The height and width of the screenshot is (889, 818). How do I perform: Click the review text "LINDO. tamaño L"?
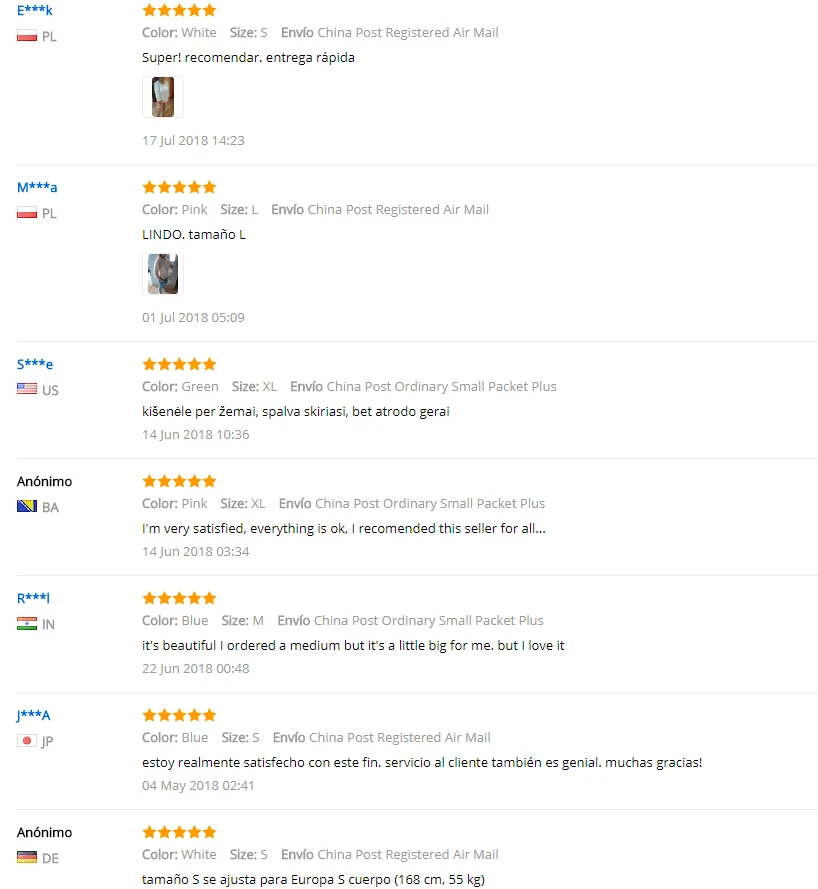click(x=194, y=235)
